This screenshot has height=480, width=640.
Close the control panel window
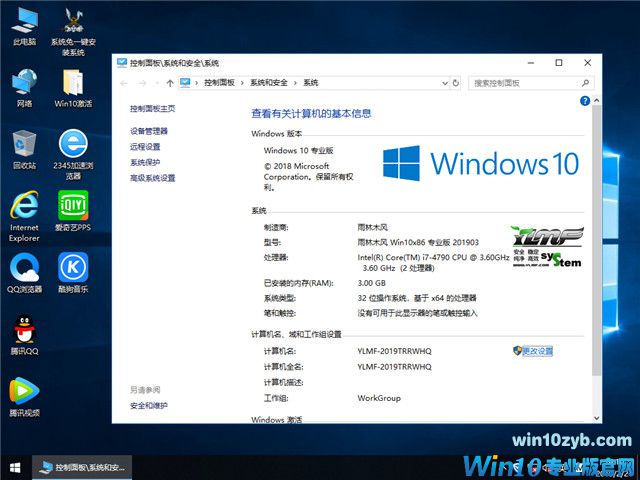[587, 63]
